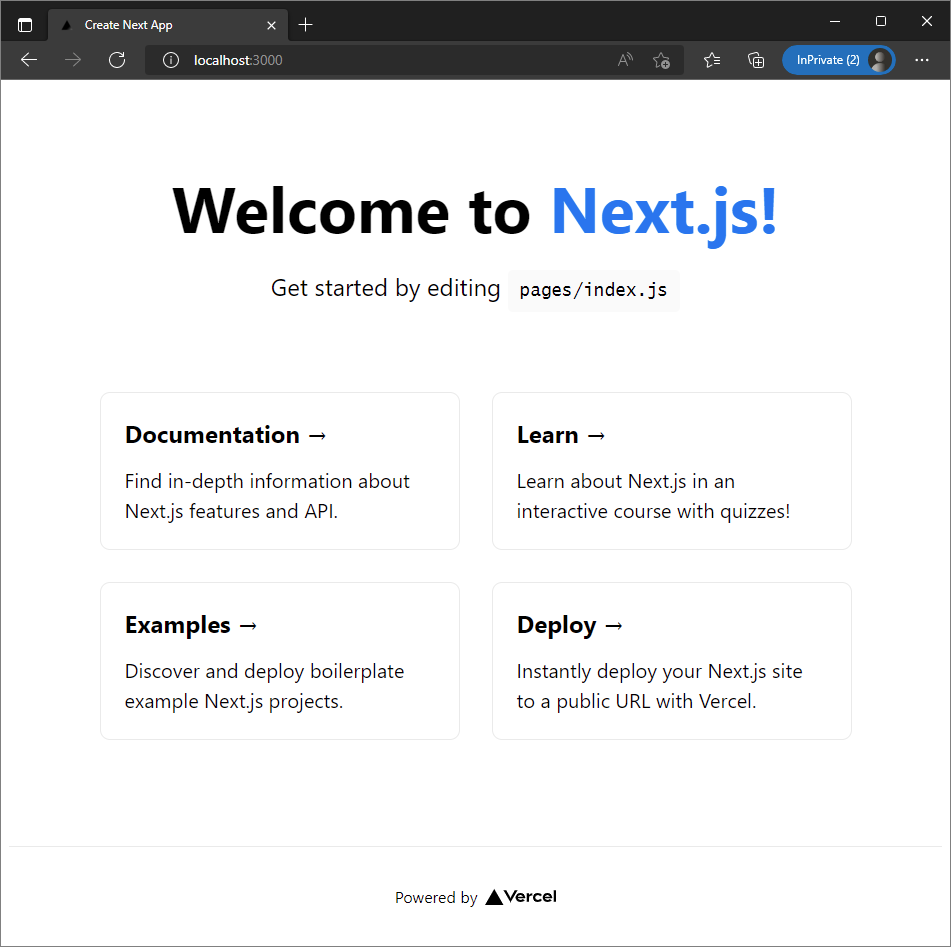Click the 'Get started by editing' text
951x947 pixels.
pos(385,288)
